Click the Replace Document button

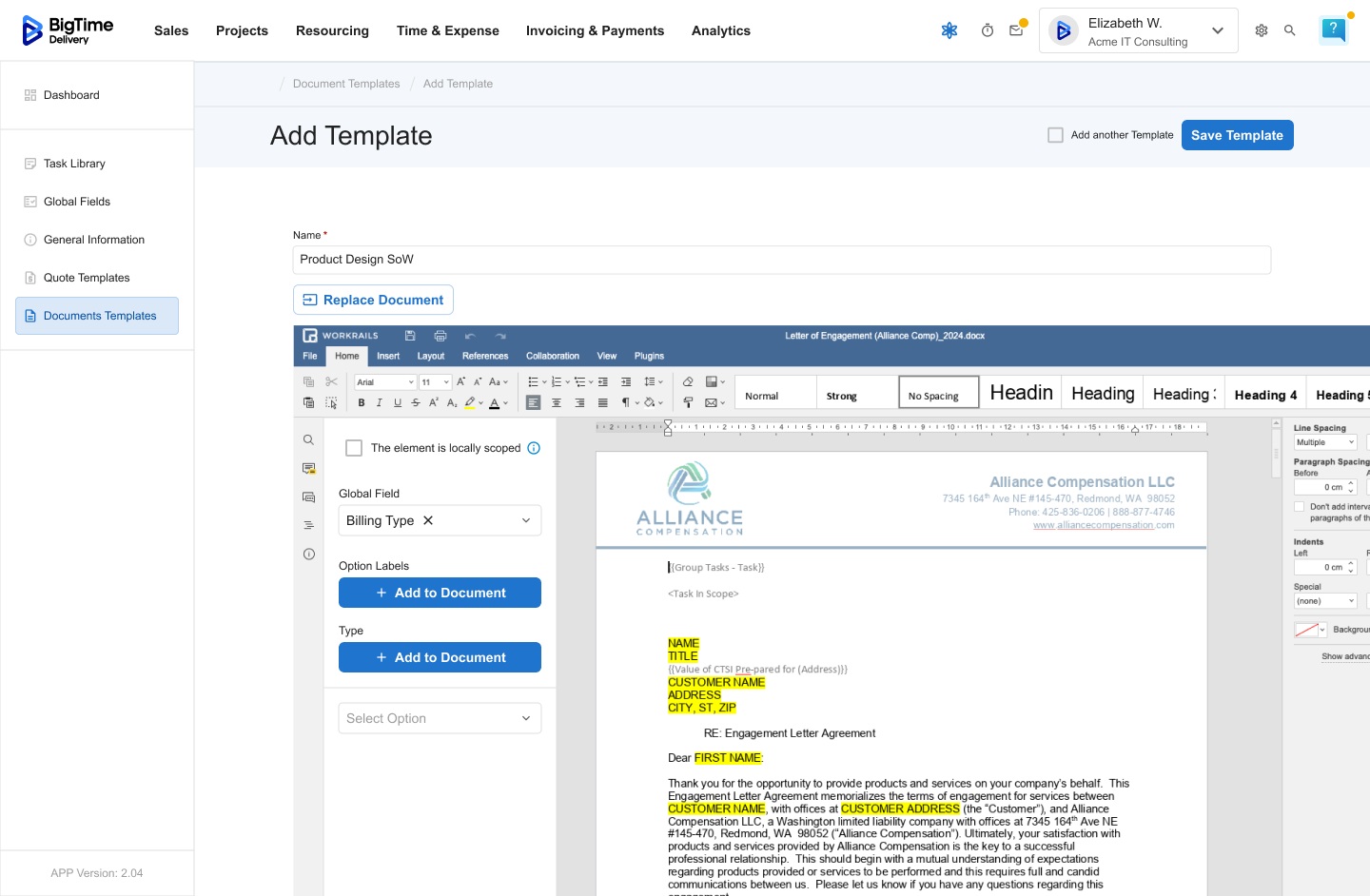(373, 300)
